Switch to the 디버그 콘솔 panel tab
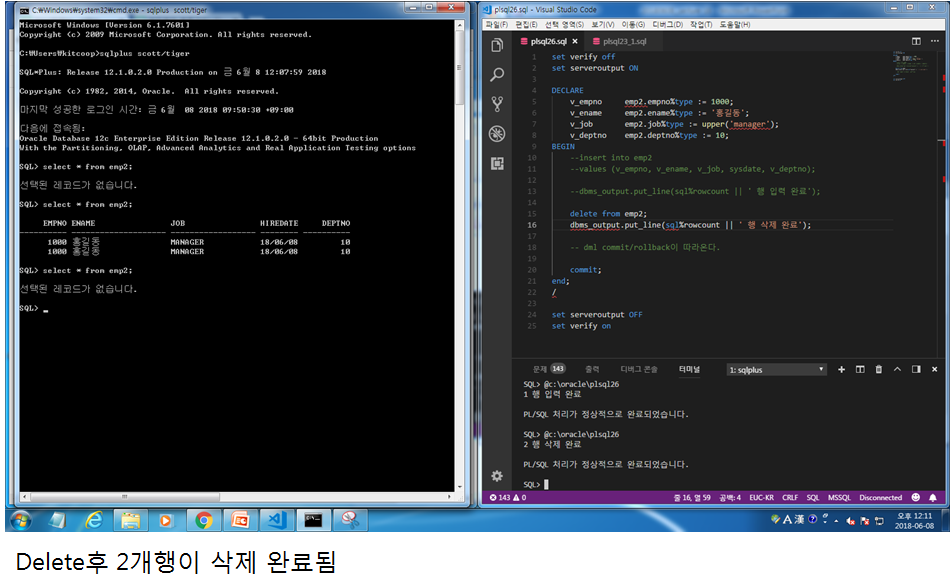 639,369
